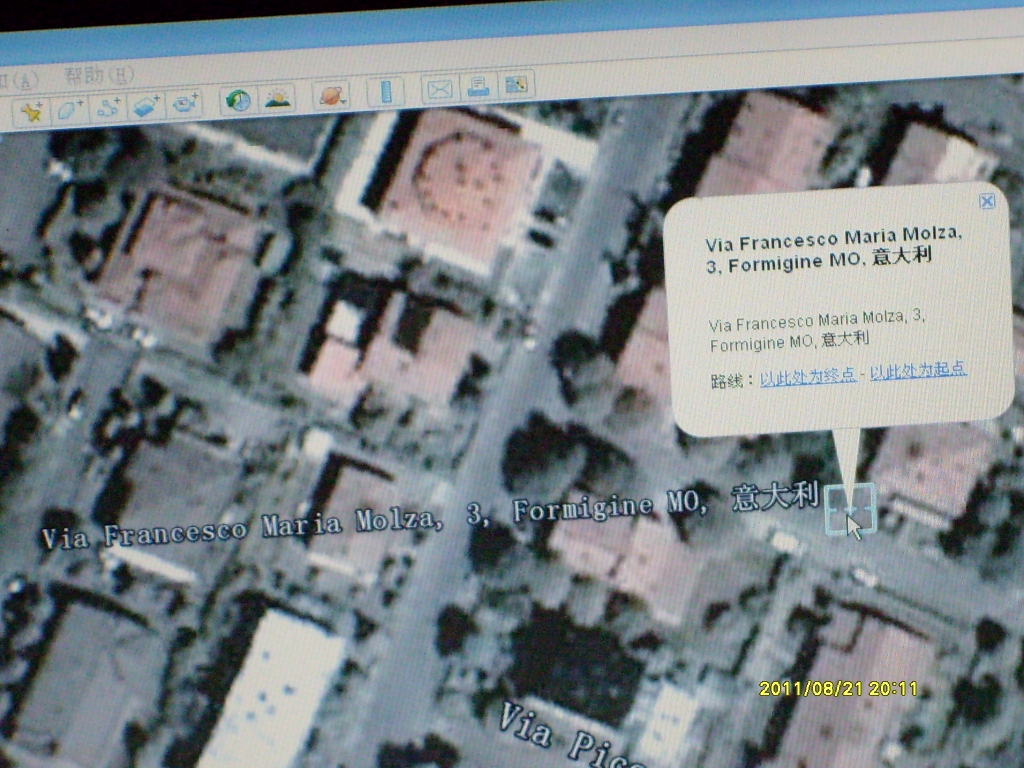Click the Add Image Overlay icon
The height and width of the screenshot is (768, 1024).
[x=147, y=105]
